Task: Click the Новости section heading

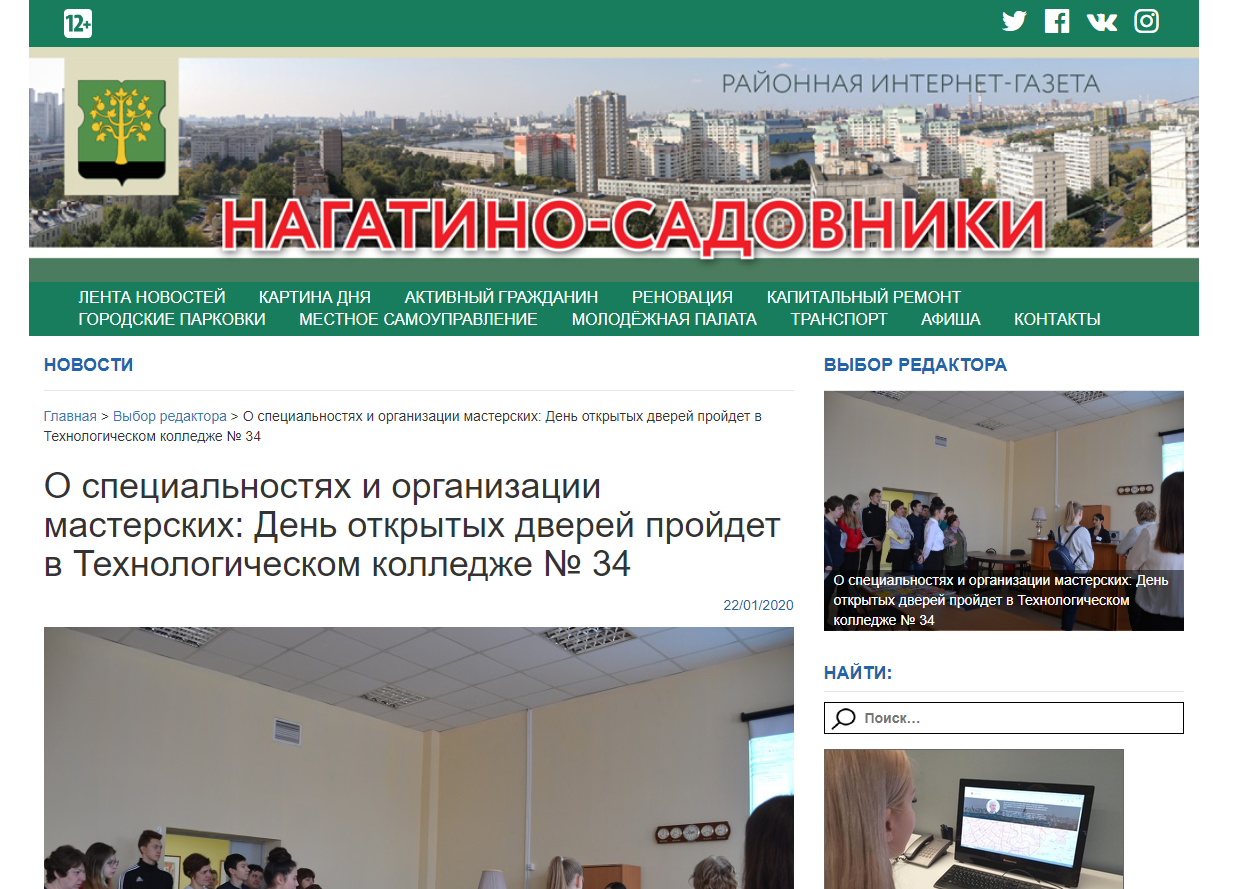Action: click(x=88, y=365)
